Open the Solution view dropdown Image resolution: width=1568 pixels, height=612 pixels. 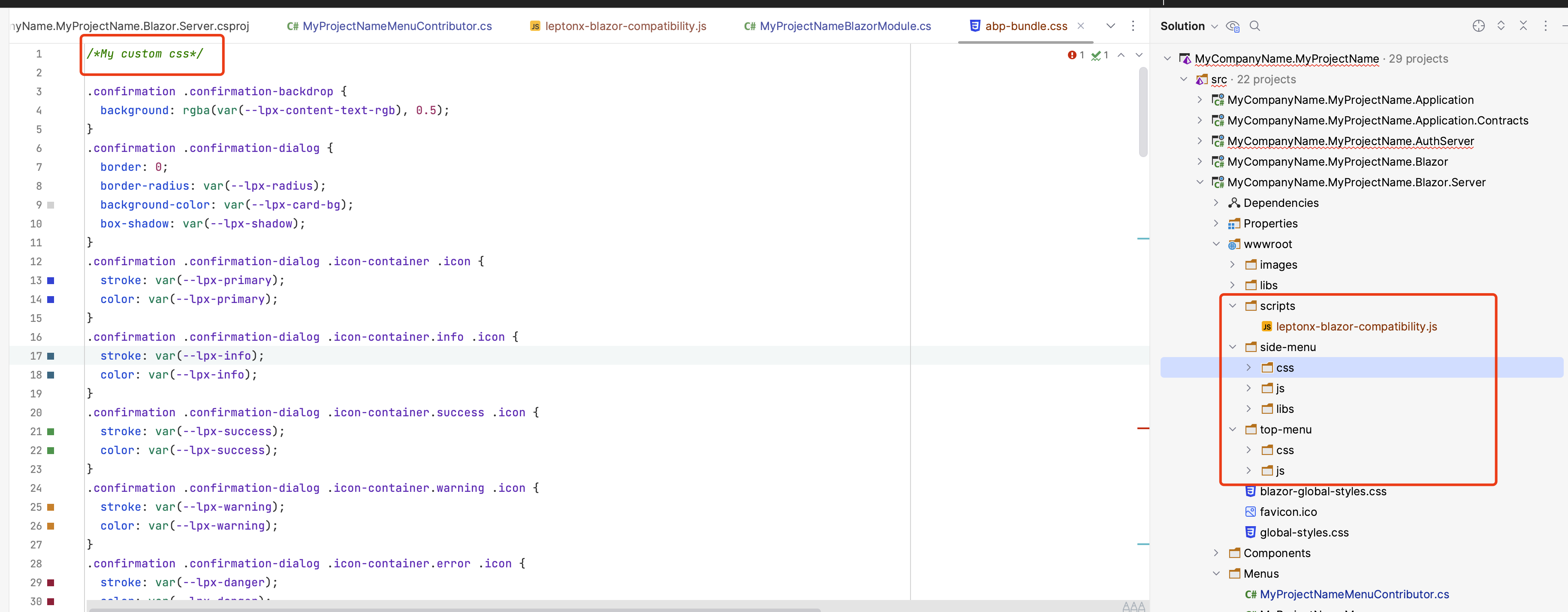pyautogui.click(x=1214, y=26)
